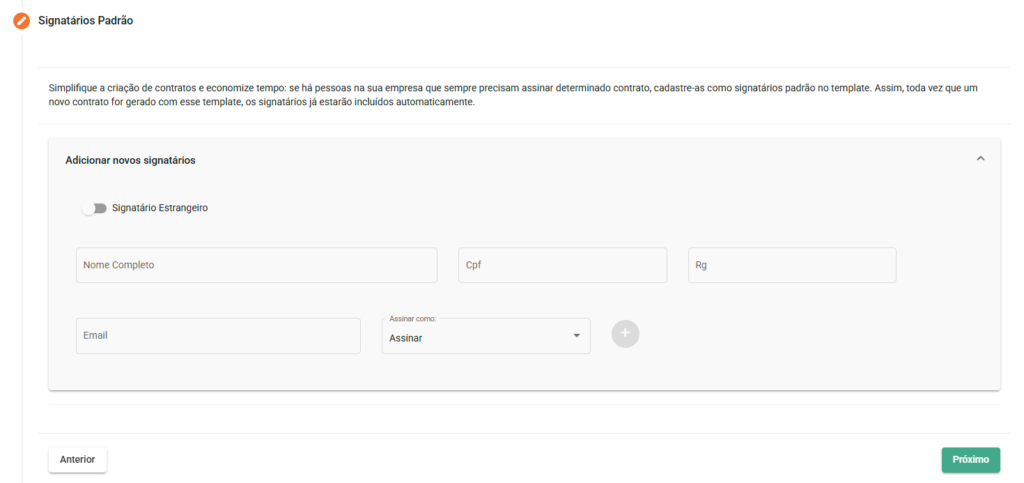Click the orange pencil step icon
Screen dimensions: 1024x483
click(21, 21)
